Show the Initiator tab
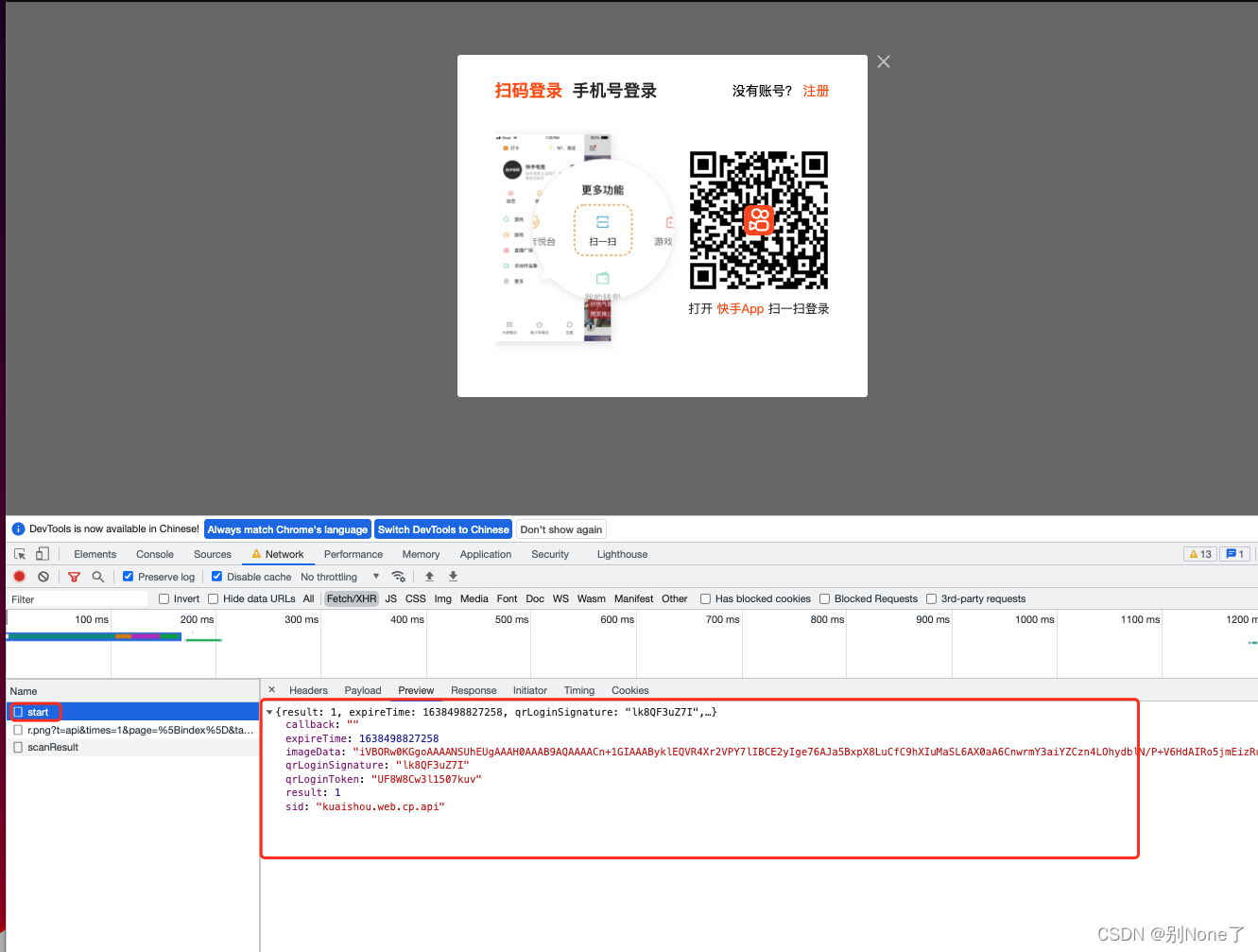Viewport: 1258px width, 952px height. coord(530,690)
